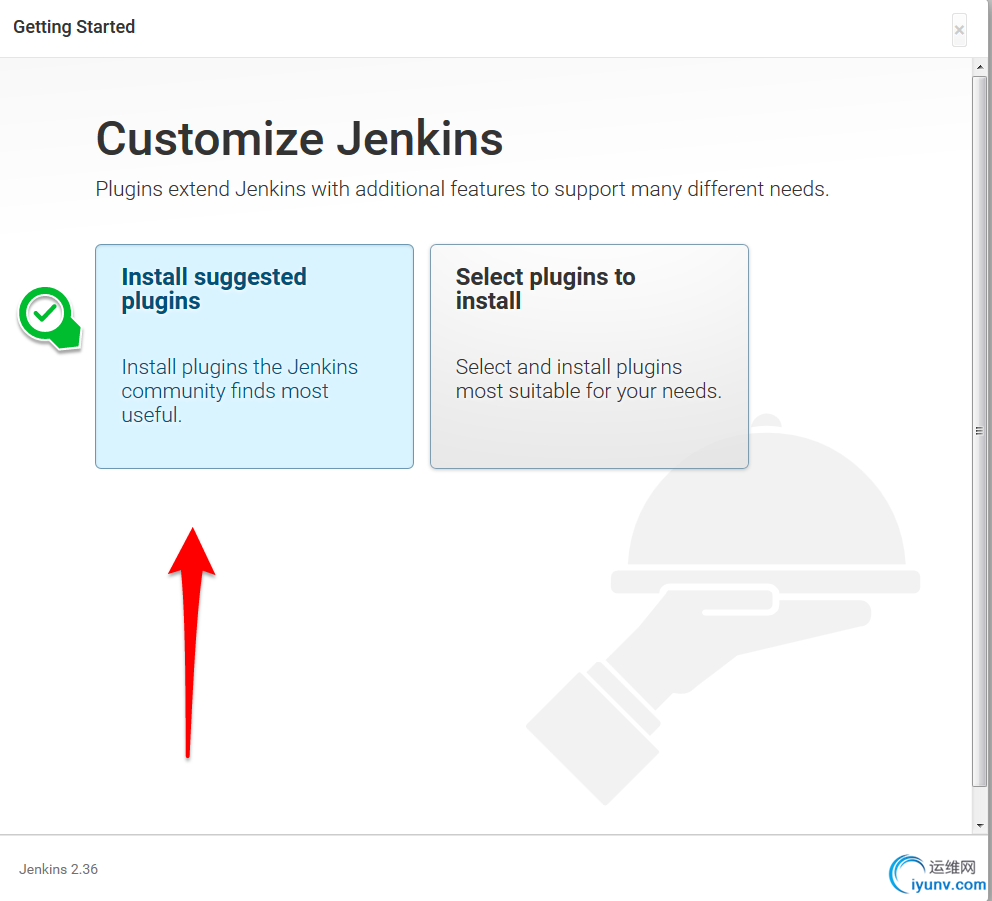The height and width of the screenshot is (901, 992).
Task: Click the 'Getting Started' title text
Action: [74, 27]
